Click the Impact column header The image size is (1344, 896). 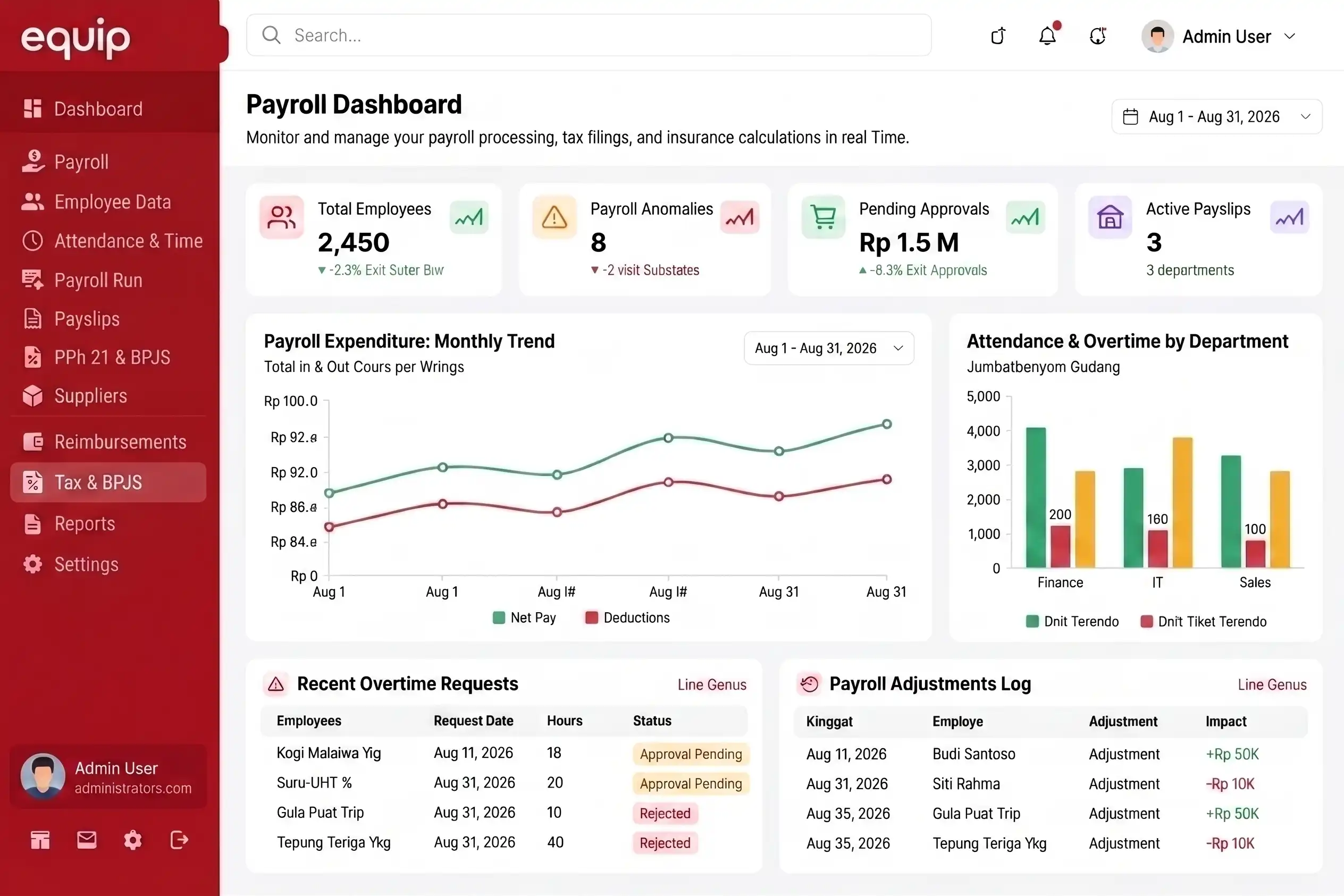1225,722
